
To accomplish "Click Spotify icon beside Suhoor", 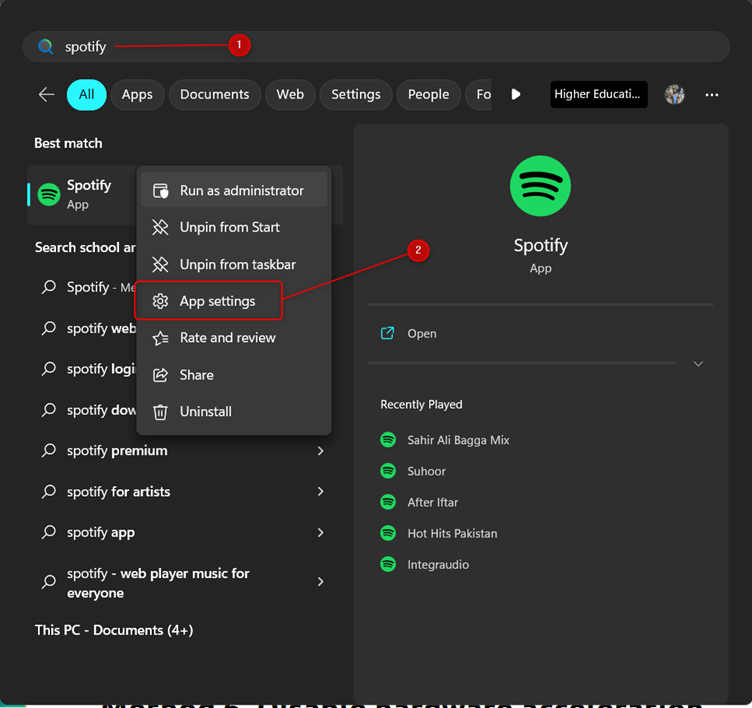I will coord(388,471).
